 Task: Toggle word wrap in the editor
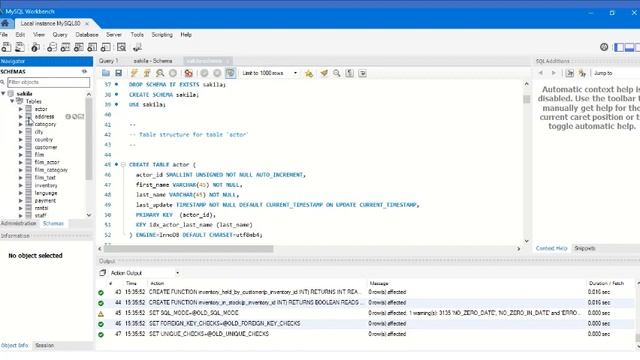362,73
